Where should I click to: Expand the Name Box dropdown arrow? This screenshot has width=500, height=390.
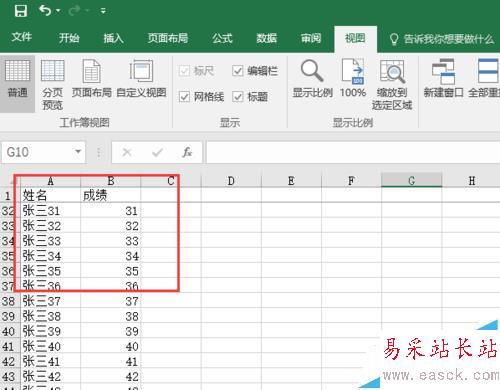pyautogui.click(x=78, y=152)
